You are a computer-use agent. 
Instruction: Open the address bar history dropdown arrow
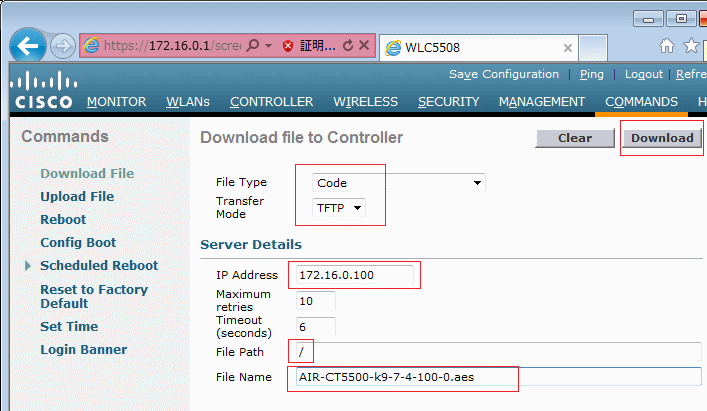point(269,46)
